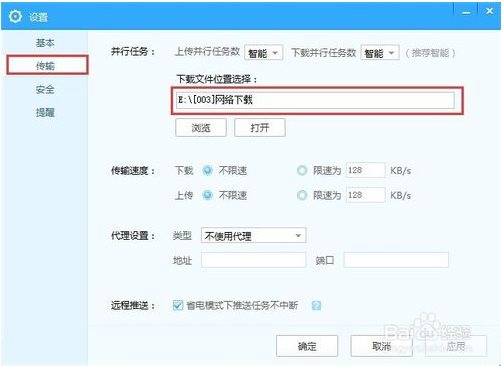Open the 提醒 settings tab
504x366 pixels.
tap(45, 113)
